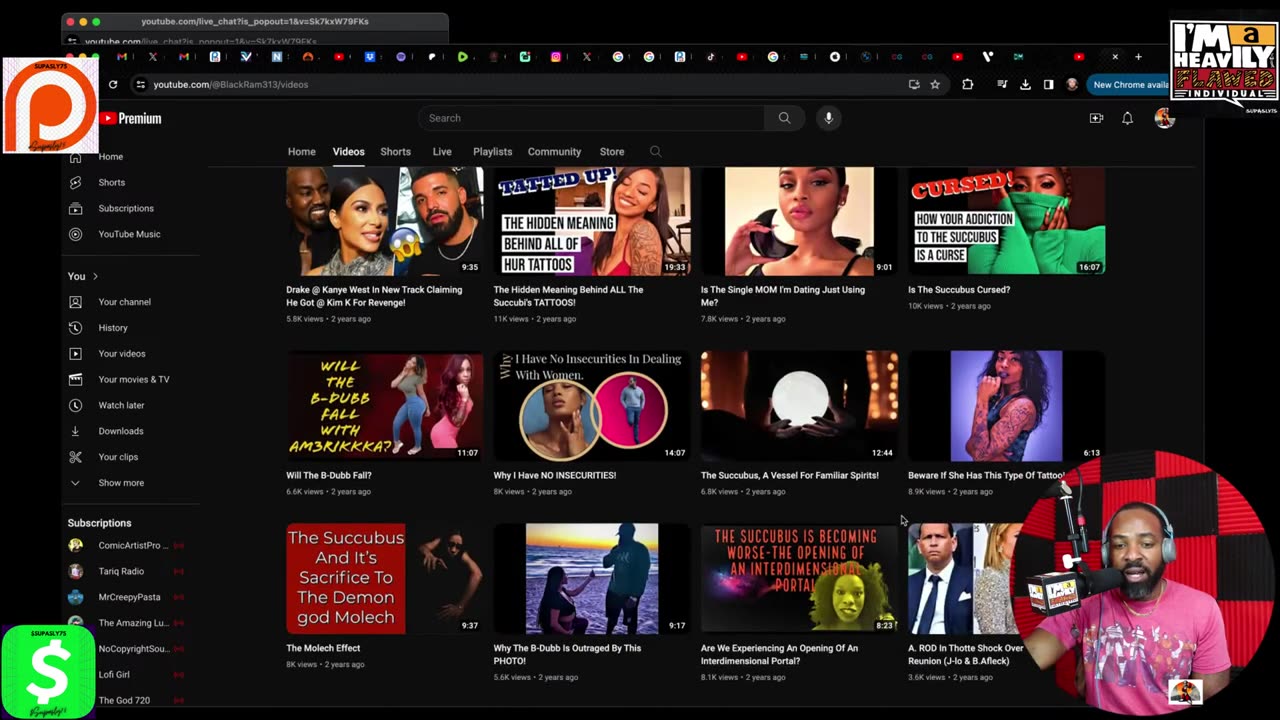Open Cursed succubus addiction thumbnail

coord(1006,221)
